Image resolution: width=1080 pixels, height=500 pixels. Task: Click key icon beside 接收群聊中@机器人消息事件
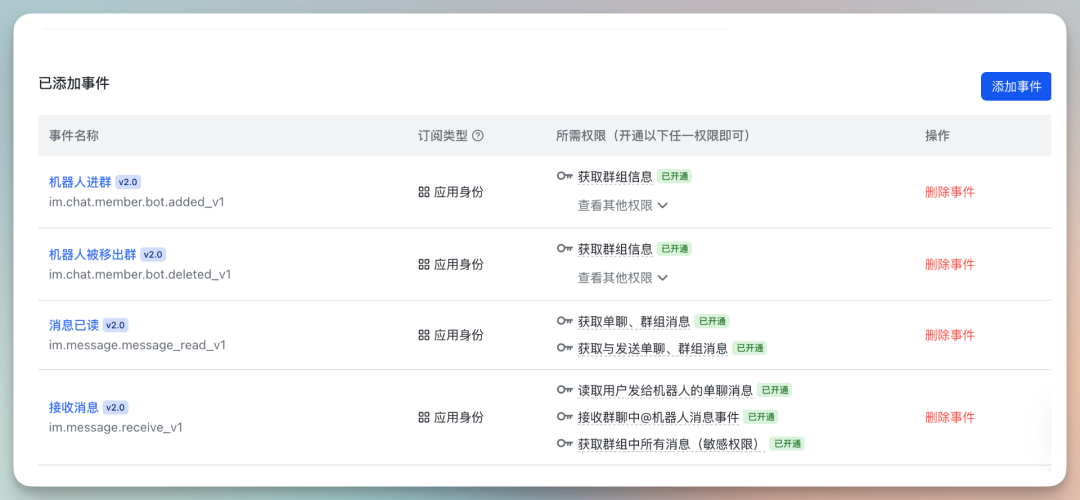(x=565, y=417)
